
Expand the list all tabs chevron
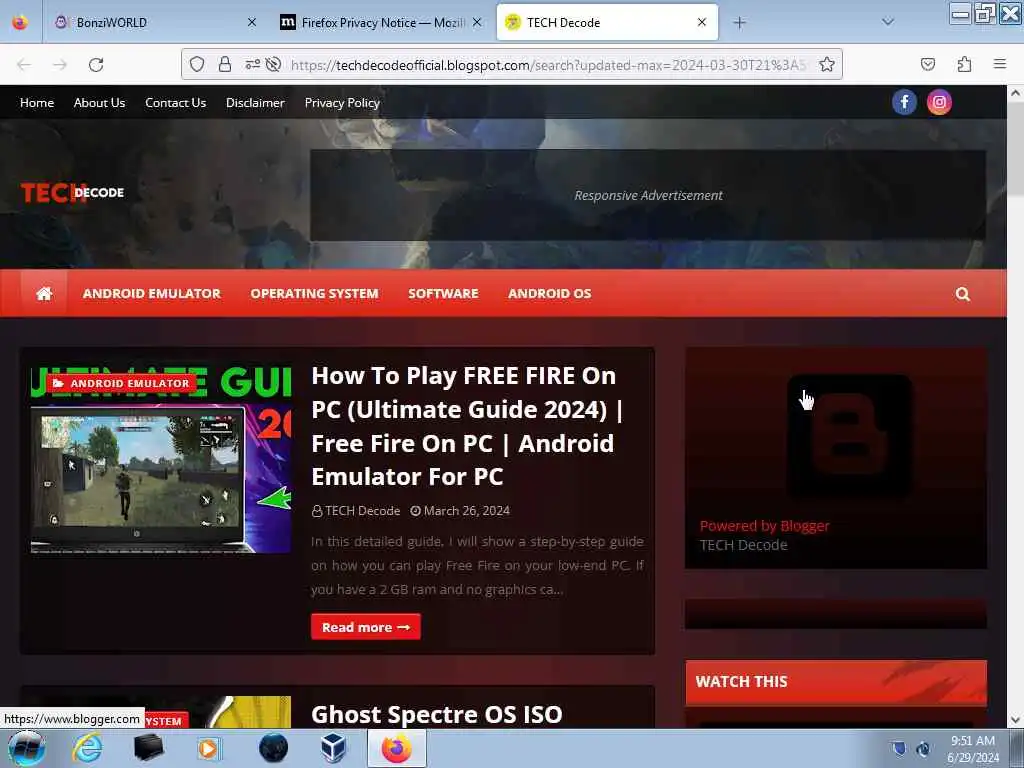pyautogui.click(x=888, y=22)
